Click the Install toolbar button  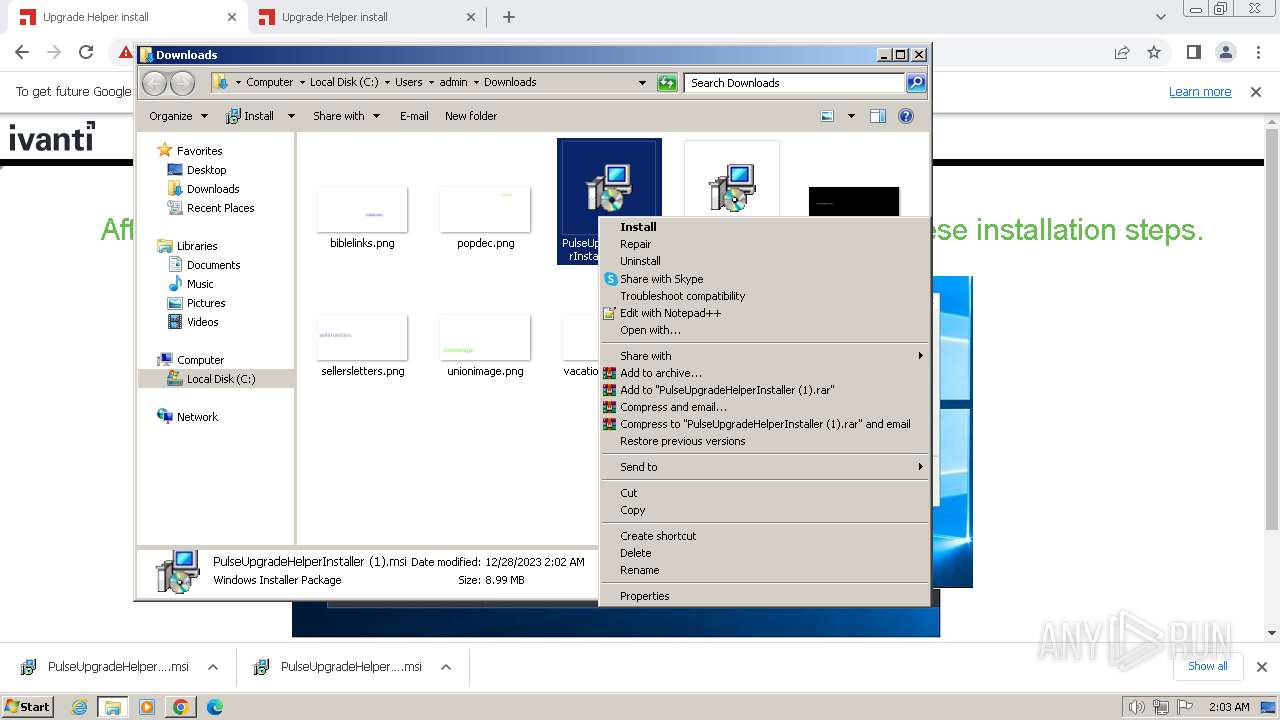click(x=250, y=116)
